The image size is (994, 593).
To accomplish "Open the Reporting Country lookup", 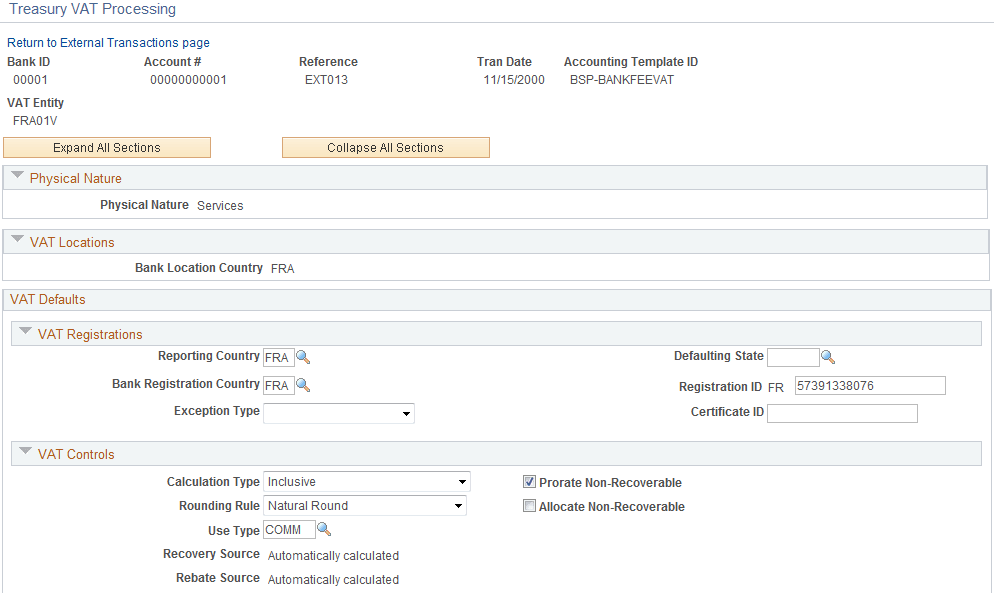I will [x=303, y=357].
